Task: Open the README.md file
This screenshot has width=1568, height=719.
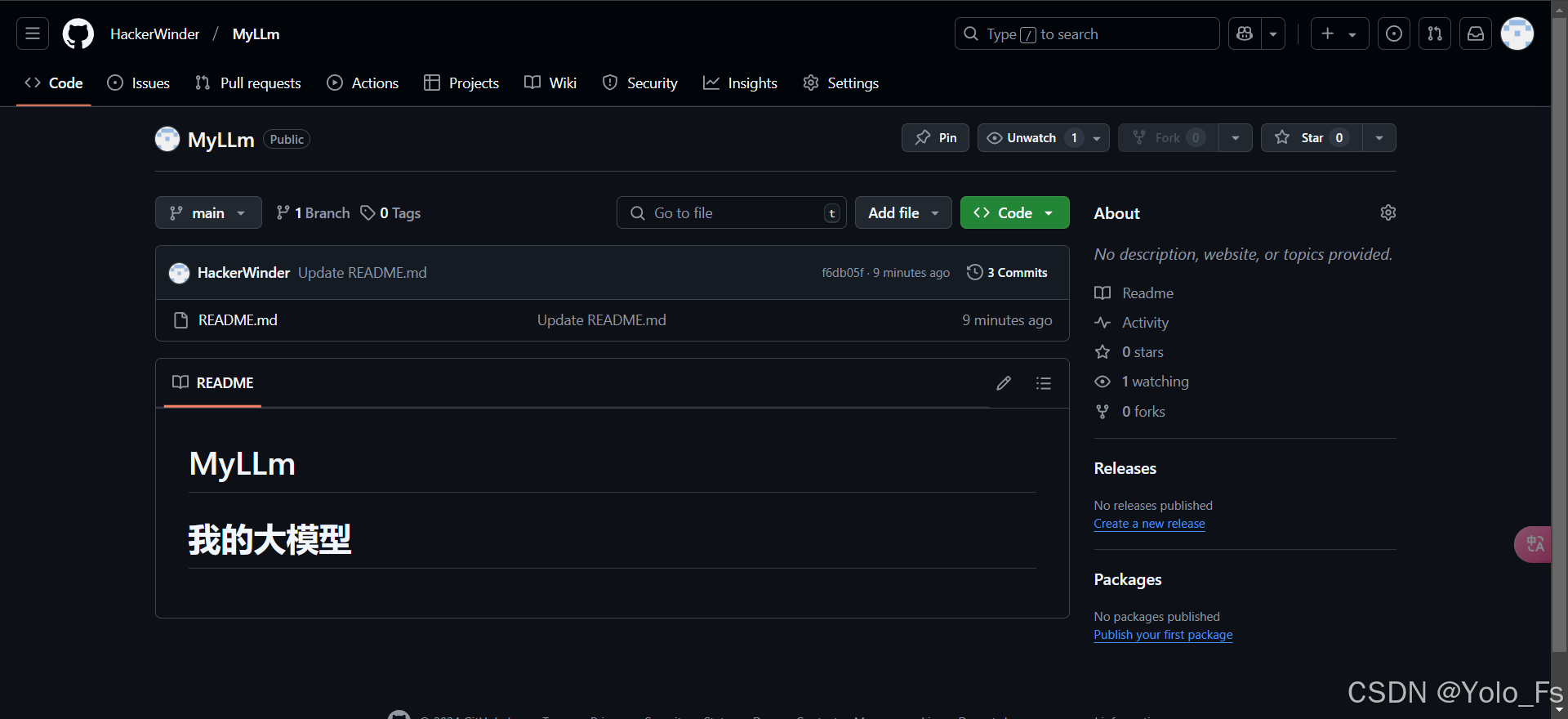Action: click(238, 320)
